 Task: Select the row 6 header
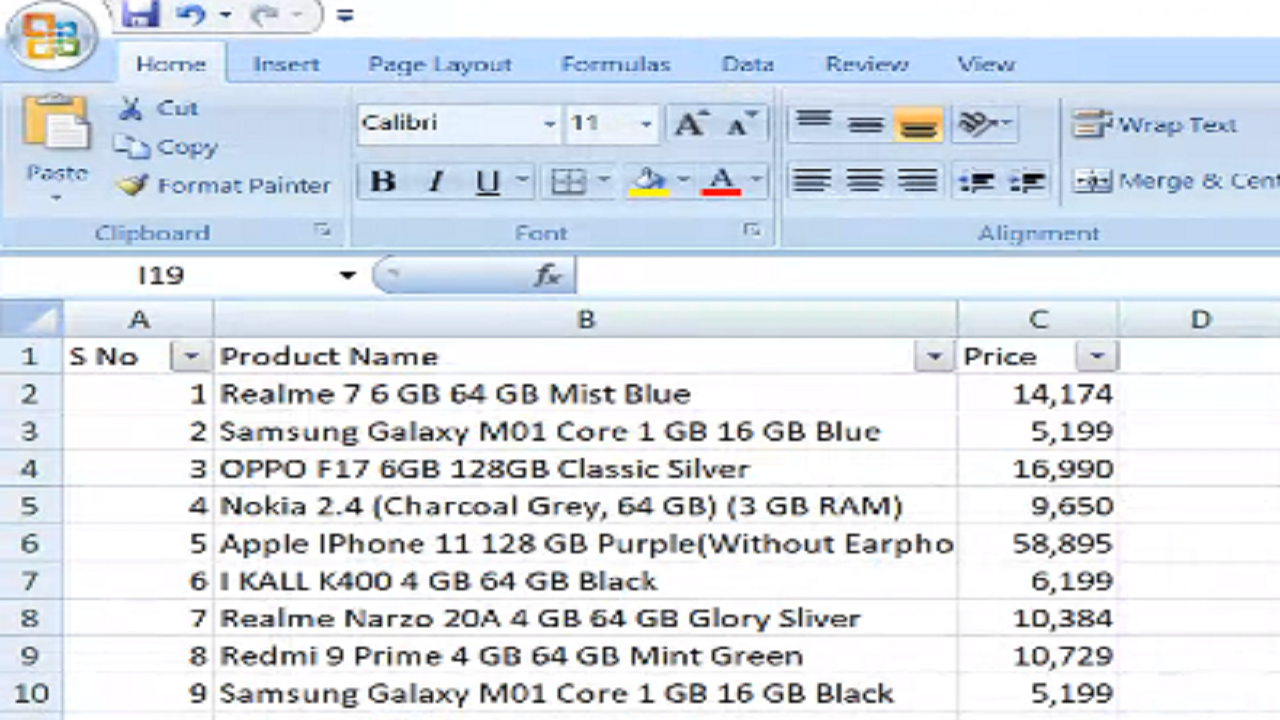[x=31, y=544]
